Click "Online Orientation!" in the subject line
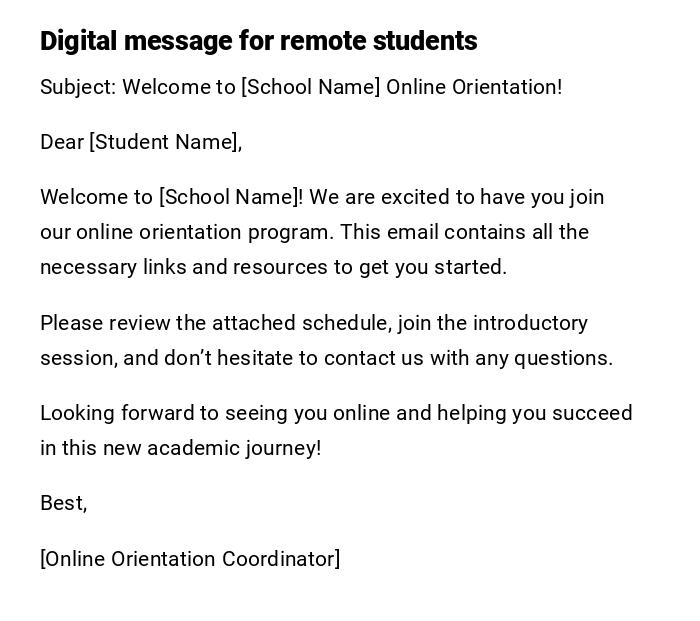The width and height of the screenshot is (700, 621). pyautogui.click(x=474, y=87)
